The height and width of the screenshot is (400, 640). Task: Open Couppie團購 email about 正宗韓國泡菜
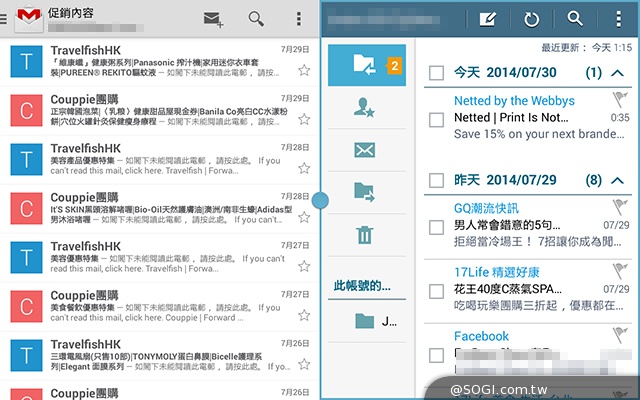tap(159, 111)
